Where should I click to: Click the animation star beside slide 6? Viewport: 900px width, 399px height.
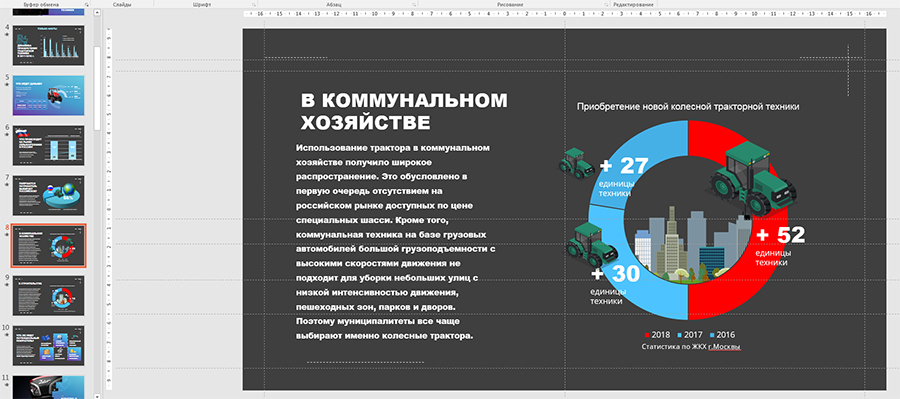(7, 135)
